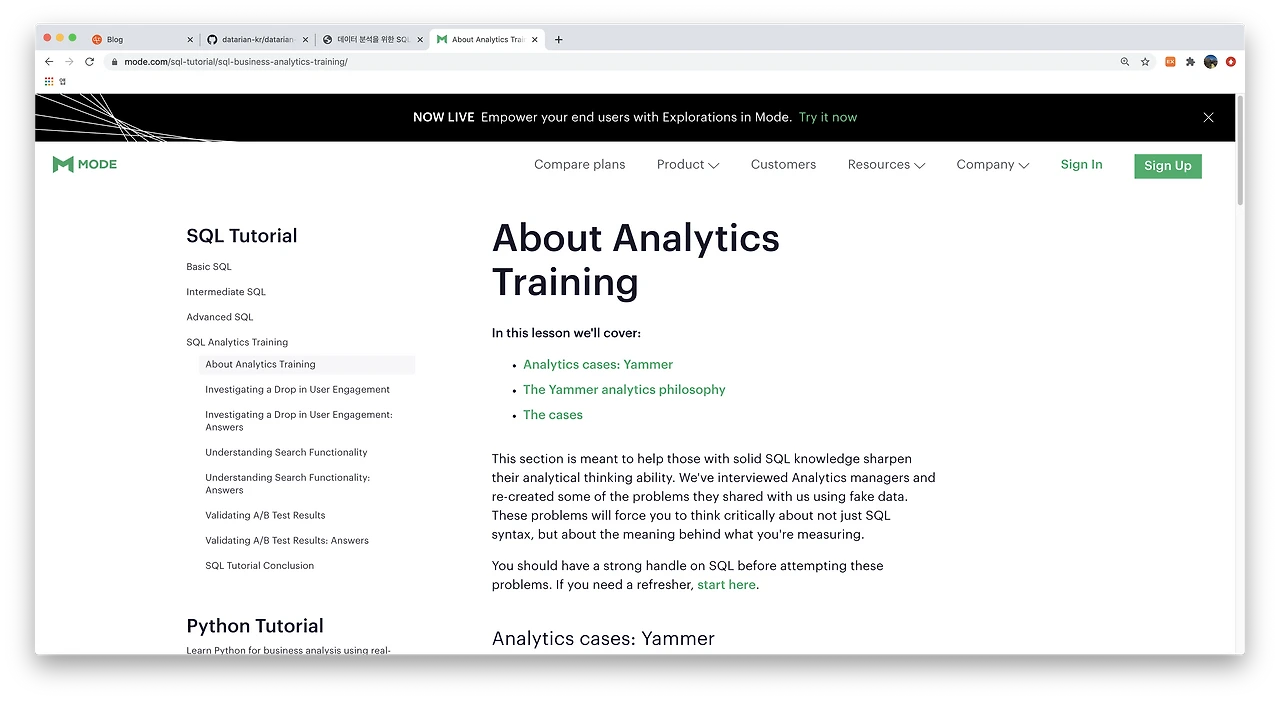Image resolution: width=1280 pixels, height=701 pixels.
Task: Open Basic SQL in sidebar
Action: (x=209, y=267)
